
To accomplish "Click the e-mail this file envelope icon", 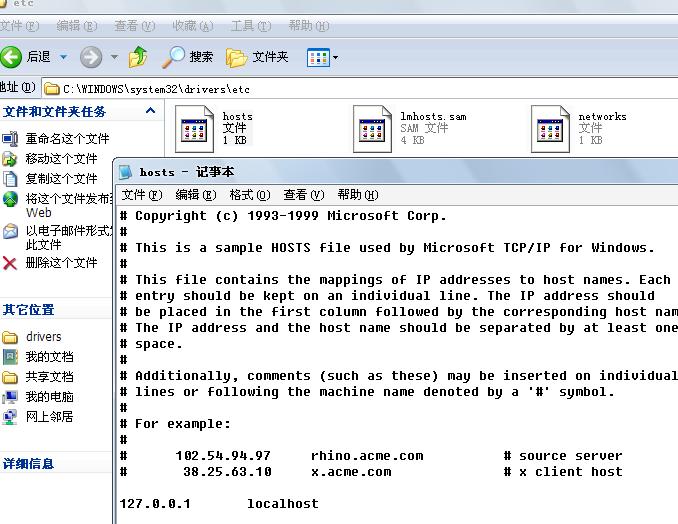I will click(10, 231).
